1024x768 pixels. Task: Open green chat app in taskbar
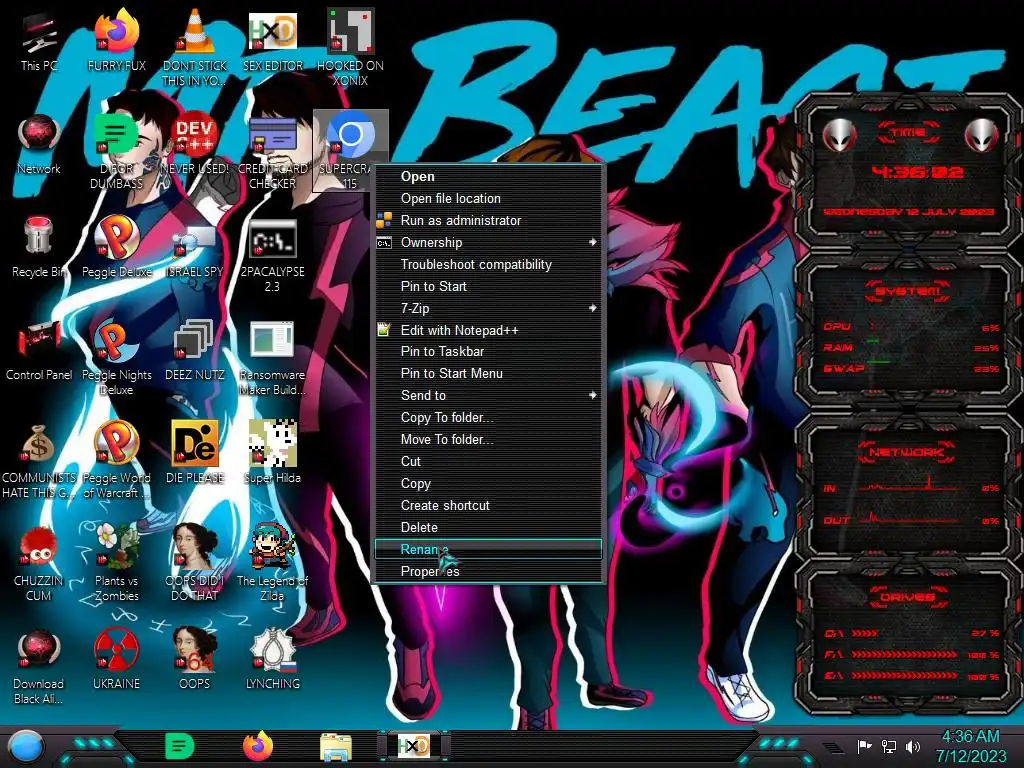pyautogui.click(x=179, y=746)
